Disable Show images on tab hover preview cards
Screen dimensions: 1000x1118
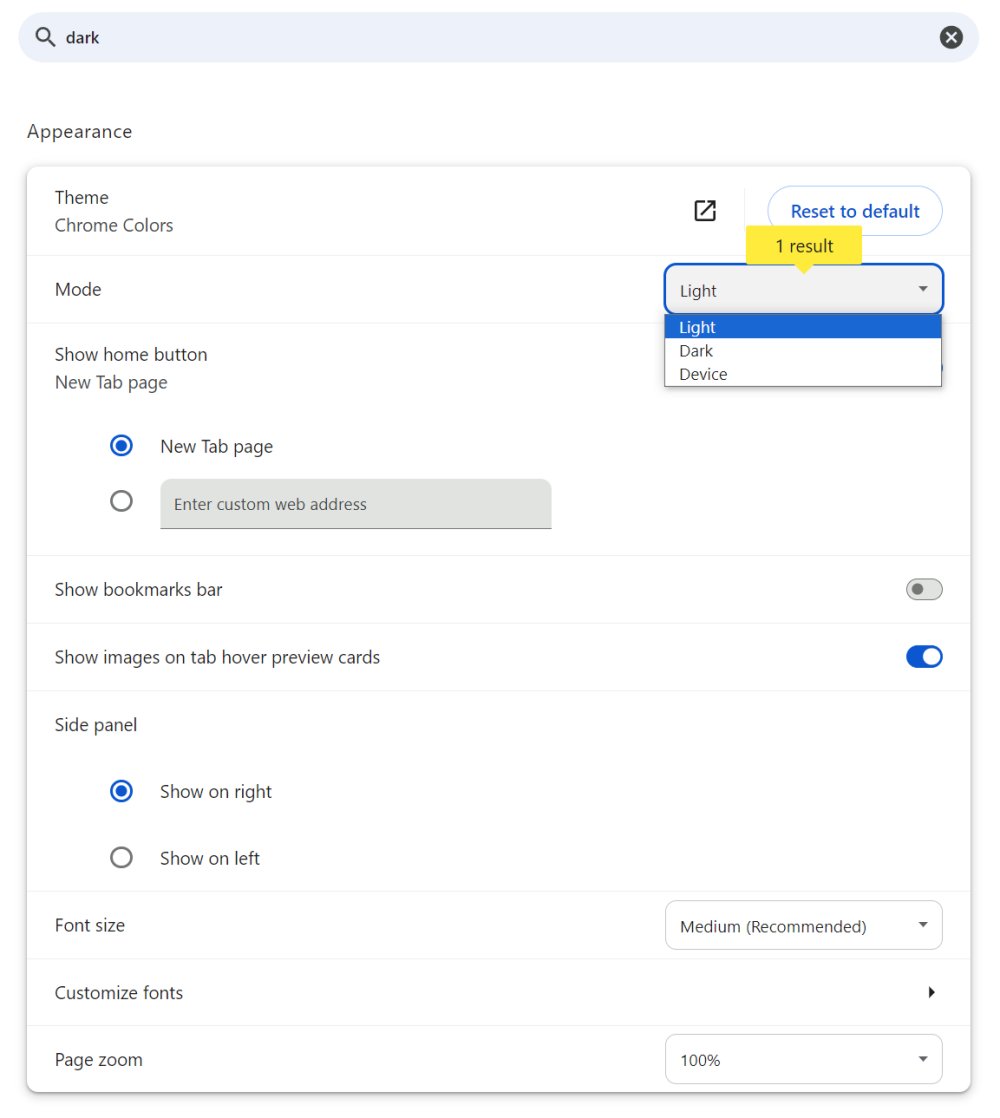(924, 656)
